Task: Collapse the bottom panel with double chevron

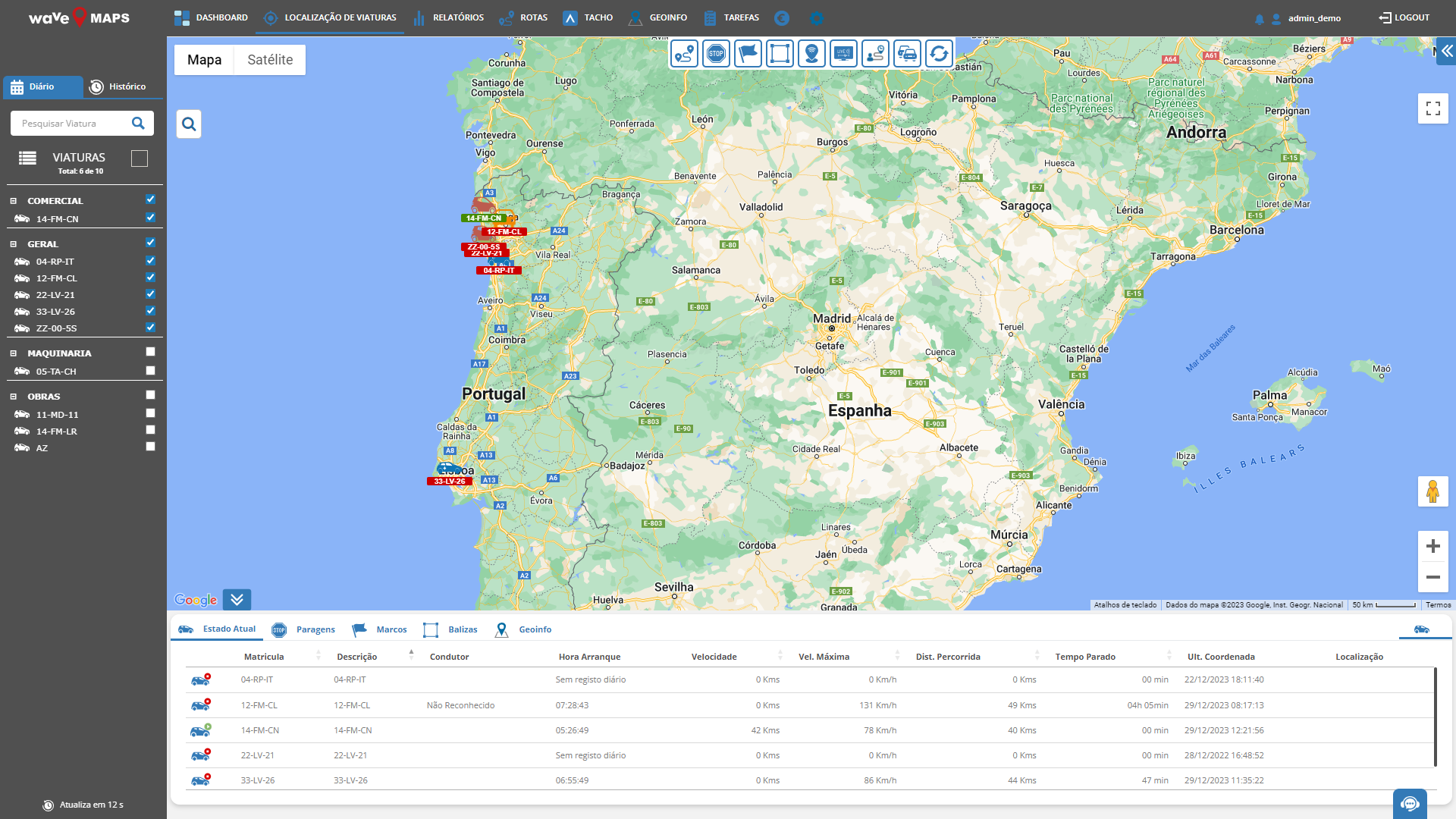Action: click(237, 600)
